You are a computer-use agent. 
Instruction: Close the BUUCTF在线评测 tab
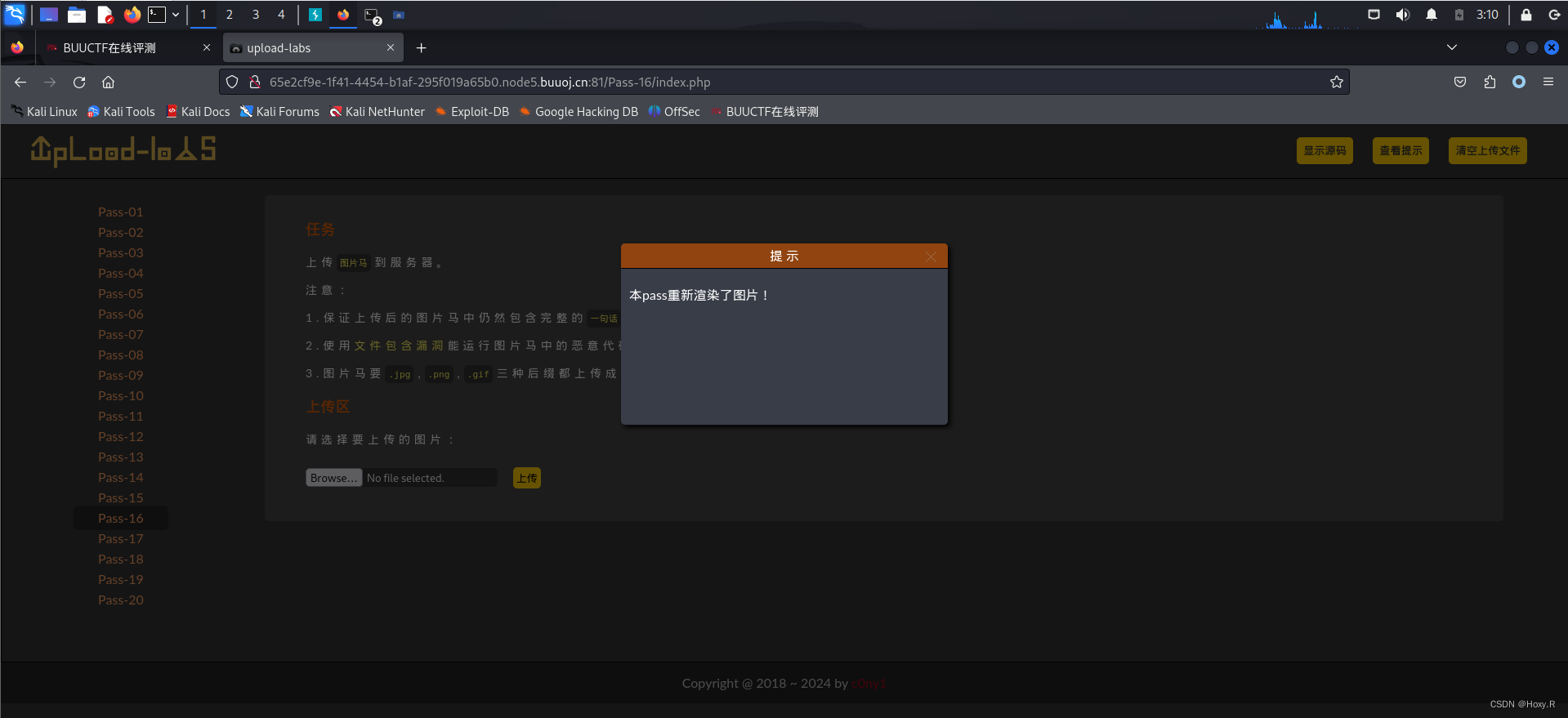point(207,47)
